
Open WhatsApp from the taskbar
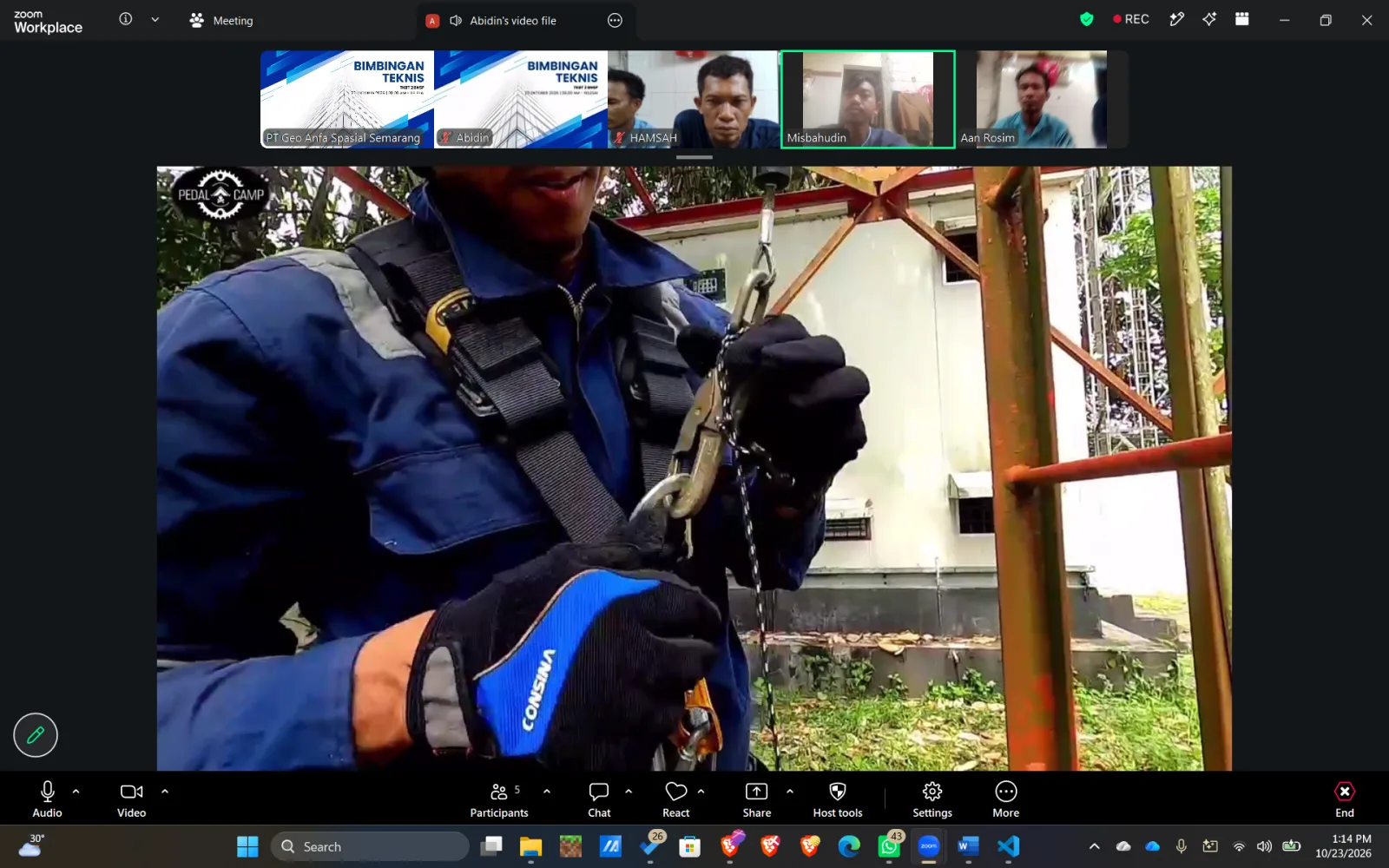tap(890, 846)
